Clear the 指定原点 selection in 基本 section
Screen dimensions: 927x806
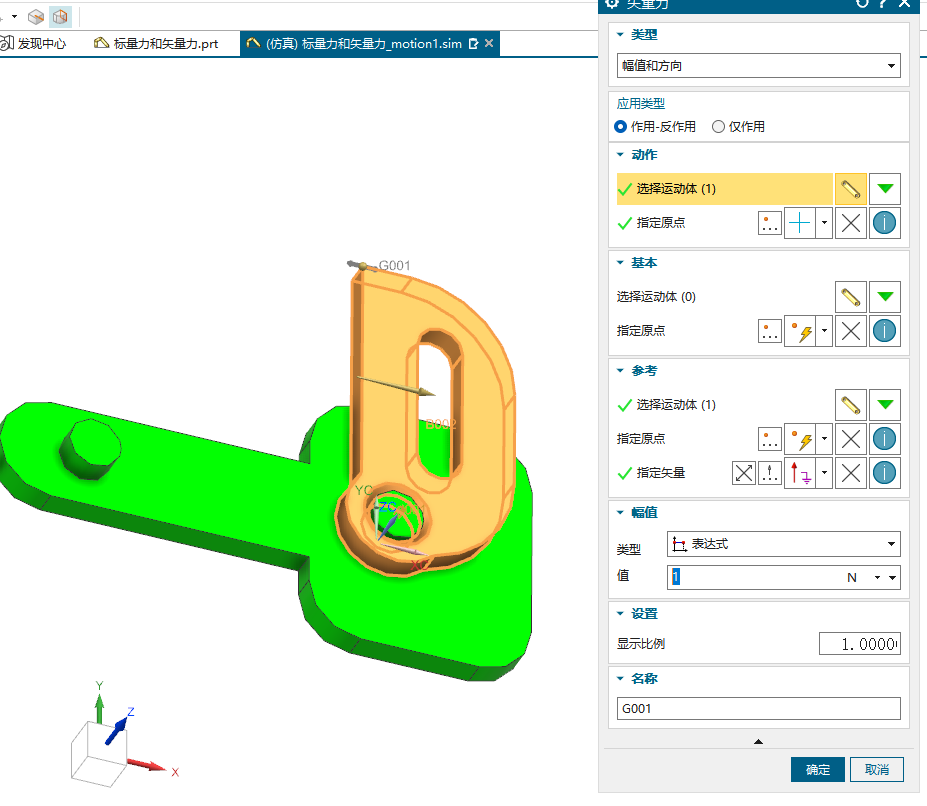pos(851,331)
